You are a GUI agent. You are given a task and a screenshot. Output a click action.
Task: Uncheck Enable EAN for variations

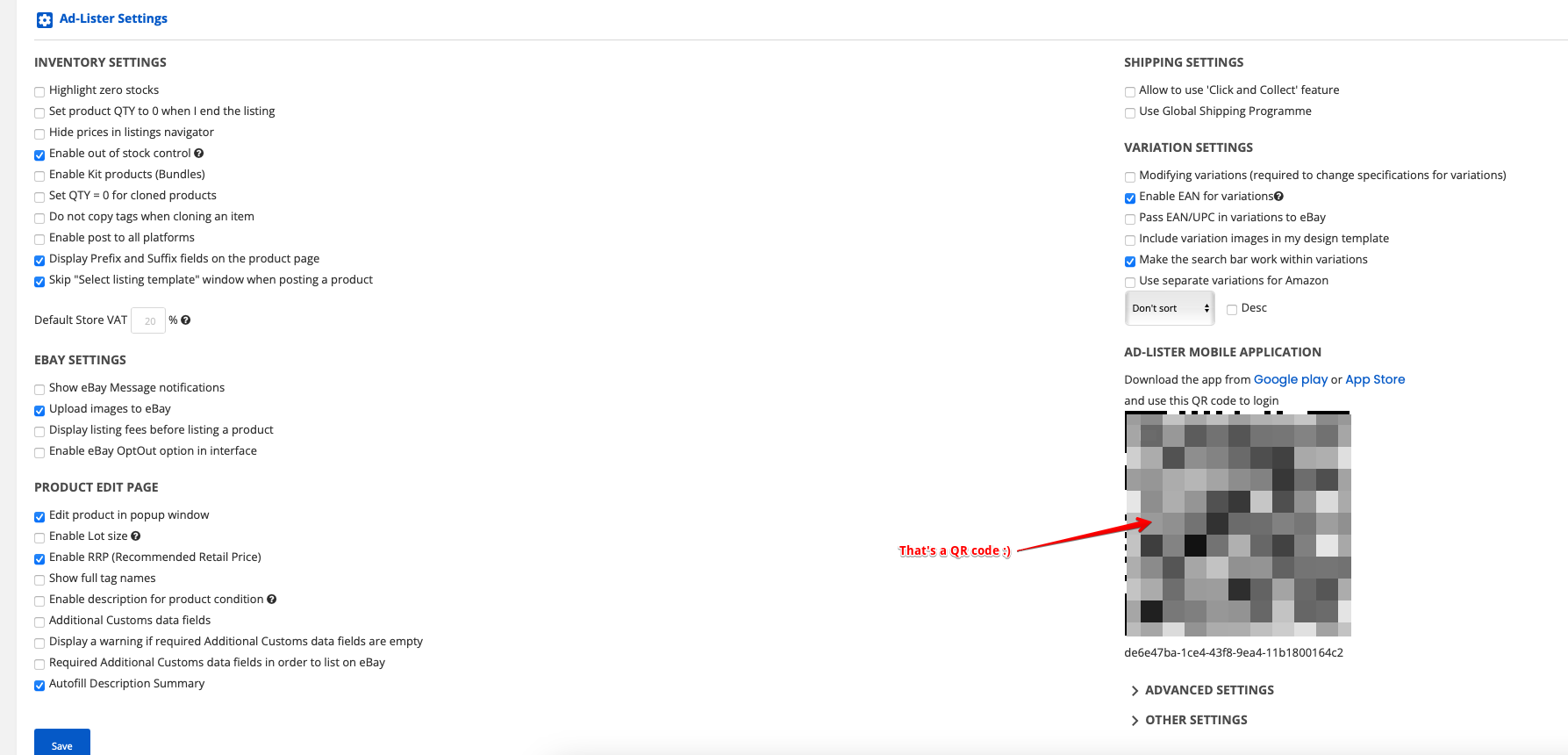click(1130, 198)
